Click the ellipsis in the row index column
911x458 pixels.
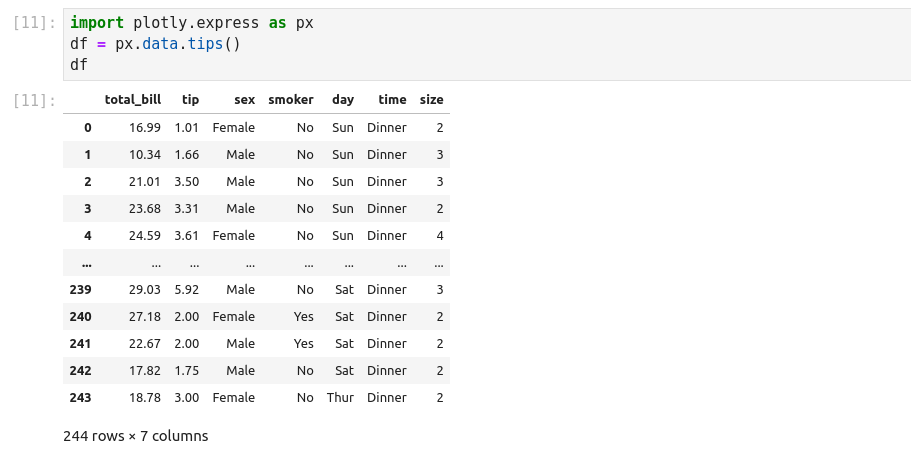(x=87, y=263)
